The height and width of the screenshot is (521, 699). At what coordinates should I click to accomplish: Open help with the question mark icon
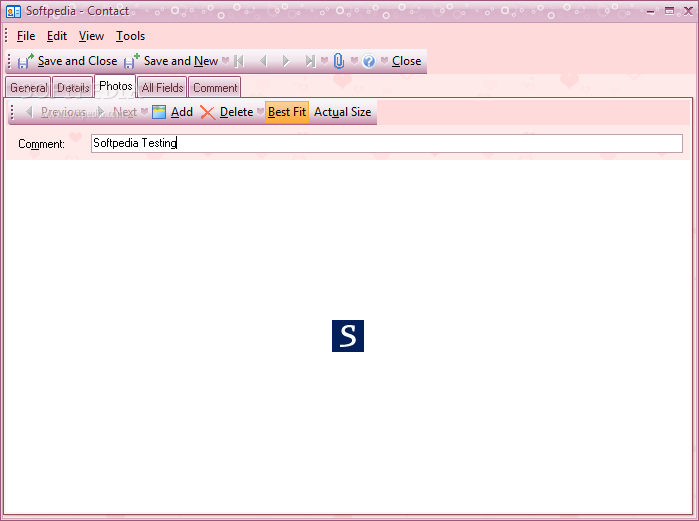click(x=369, y=61)
